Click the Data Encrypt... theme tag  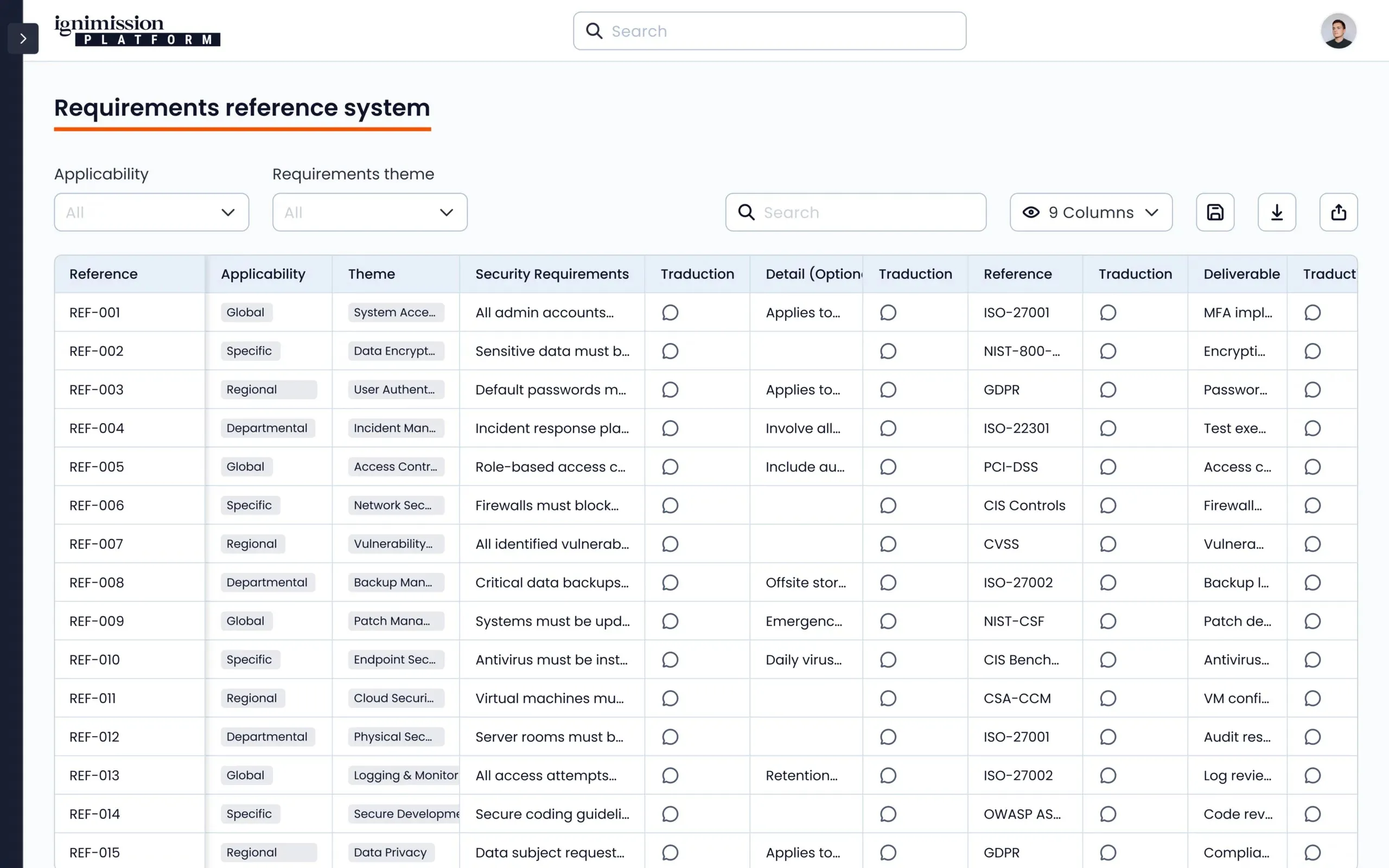(396, 351)
